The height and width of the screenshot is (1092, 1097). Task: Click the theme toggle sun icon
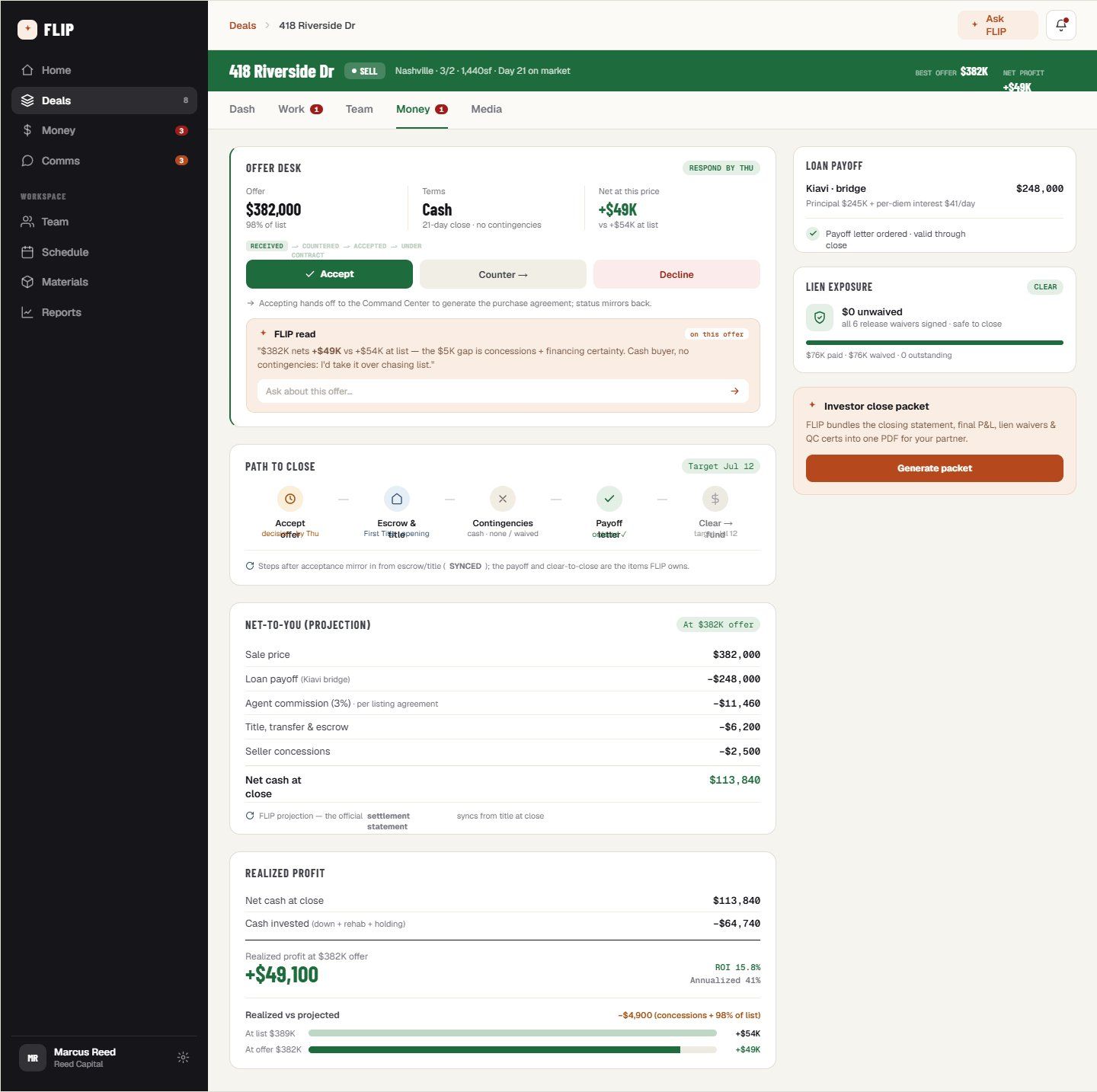(183, 1058)
